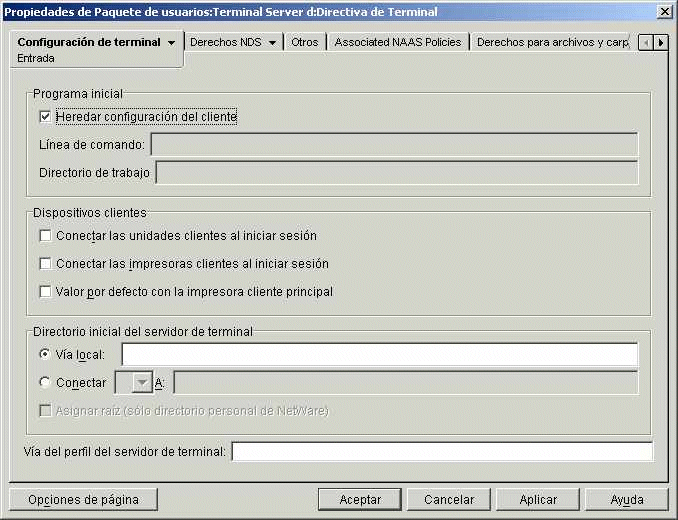Image resolution: width=678 pixels, height=520 pixels.
Task: Click the Vía del perfil del servidor field
Action: [x=442, y=452]
